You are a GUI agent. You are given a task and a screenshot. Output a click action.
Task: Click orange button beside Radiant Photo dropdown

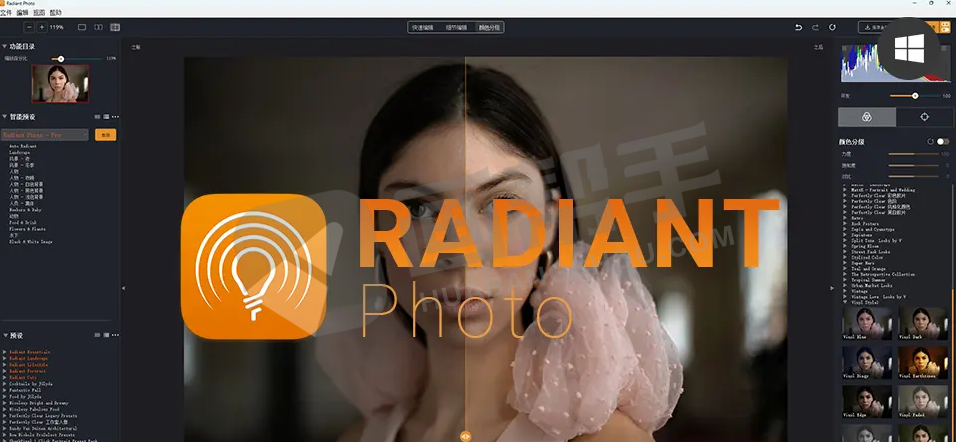click(x=105, y=135)
